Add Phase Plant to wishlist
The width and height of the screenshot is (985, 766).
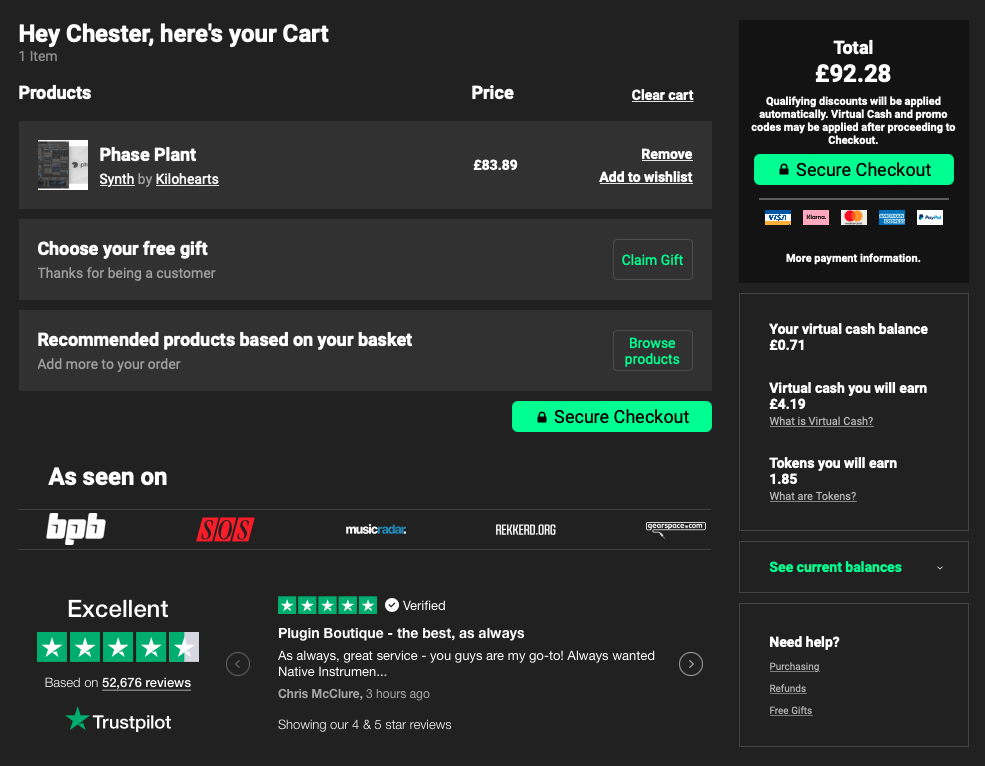pyautogui.click(x=646, y=177)
